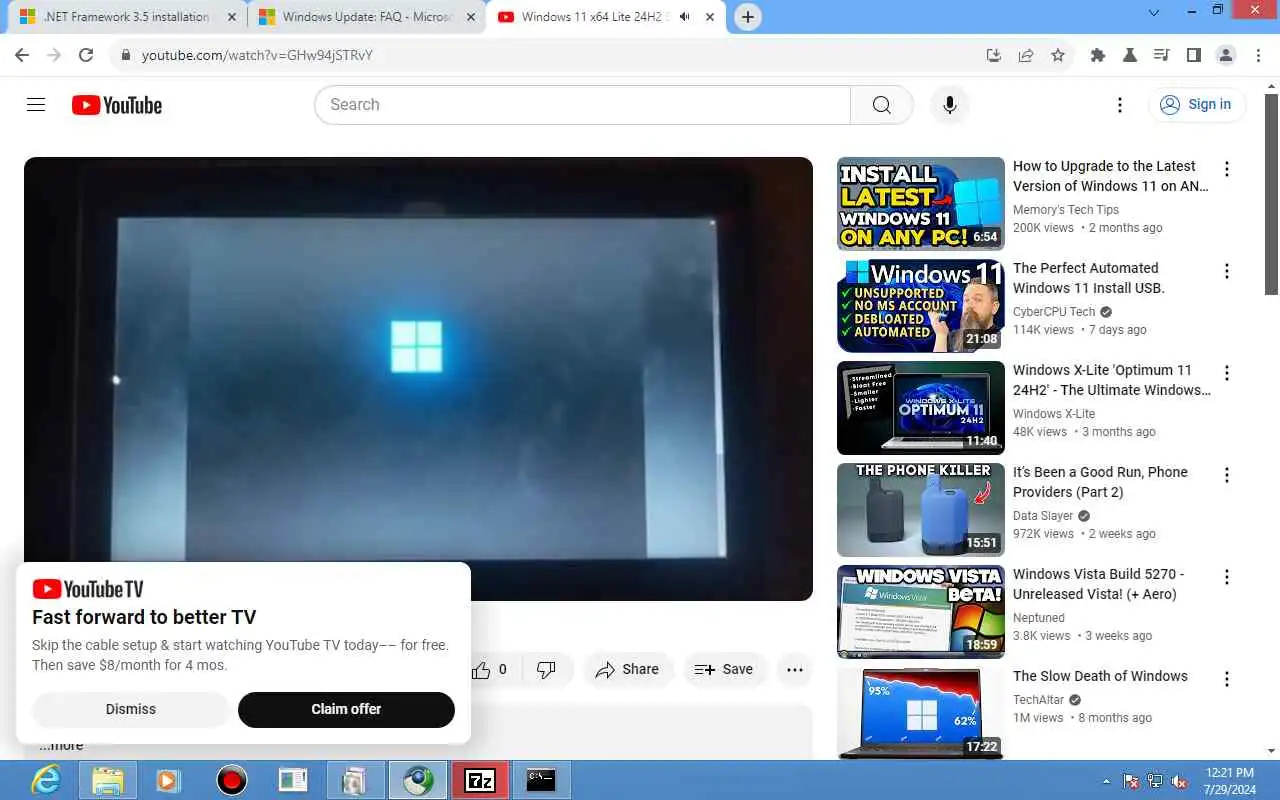Save the video to a playlist
This screenshot has height=800, width=1280.
724,670
